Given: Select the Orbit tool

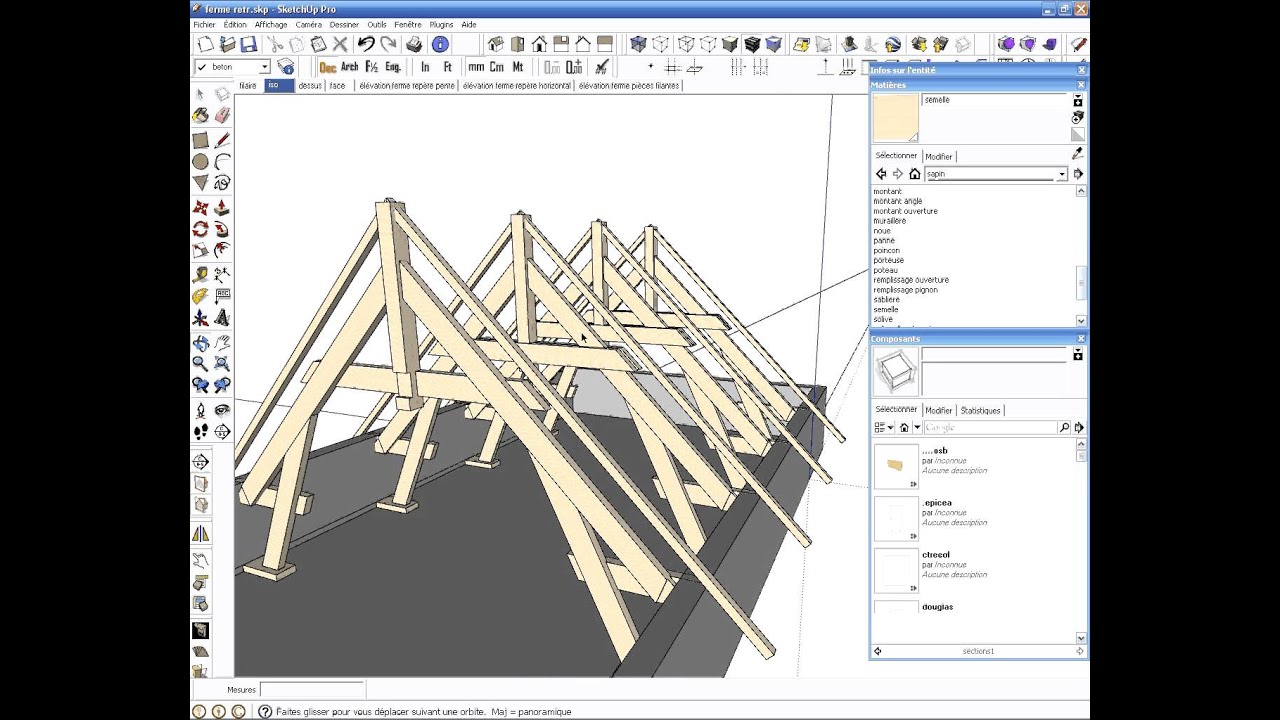Looking at the screenshot, I should tap(200, 342).
